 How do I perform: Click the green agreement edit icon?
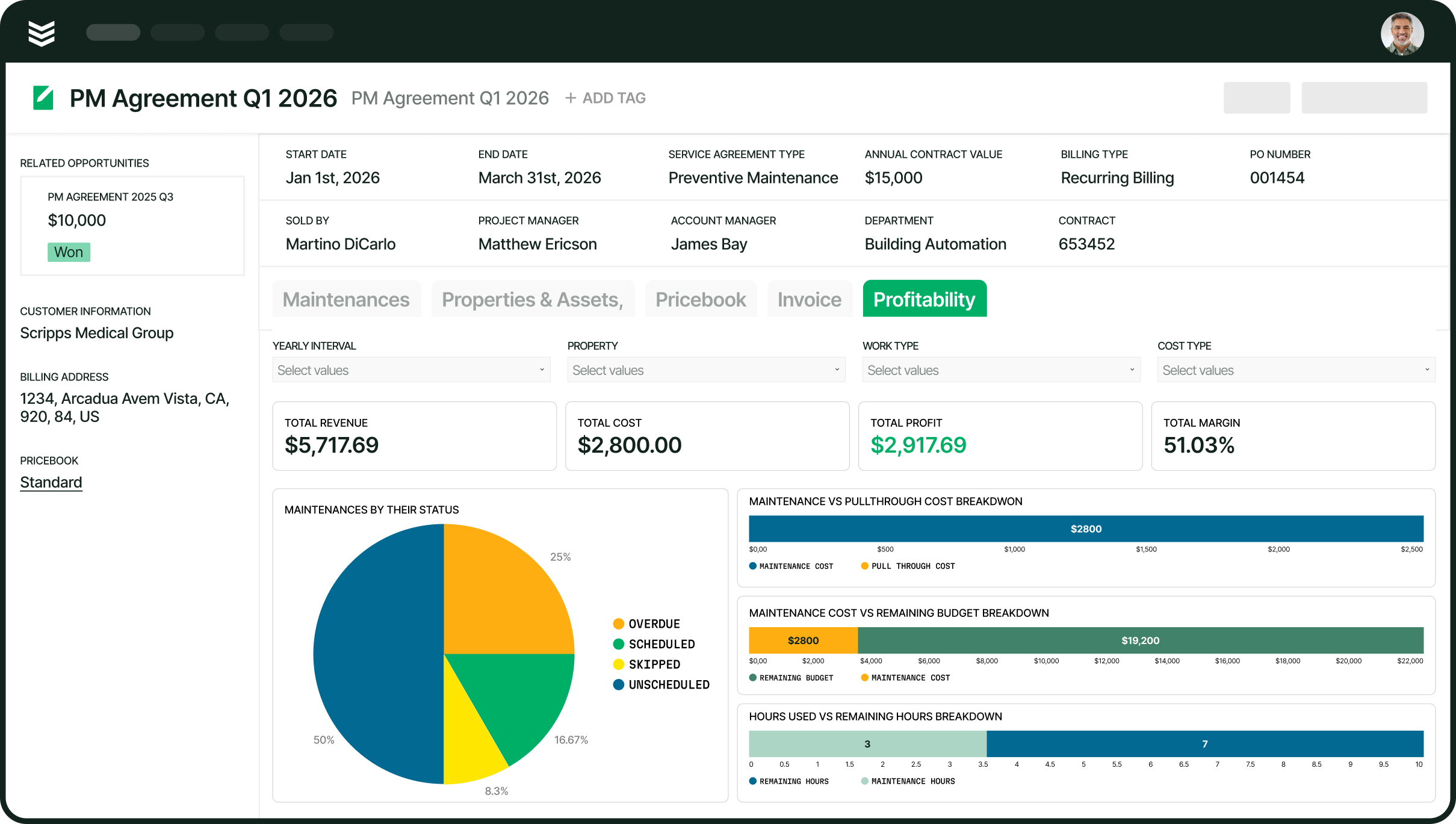tap(43, 98)
